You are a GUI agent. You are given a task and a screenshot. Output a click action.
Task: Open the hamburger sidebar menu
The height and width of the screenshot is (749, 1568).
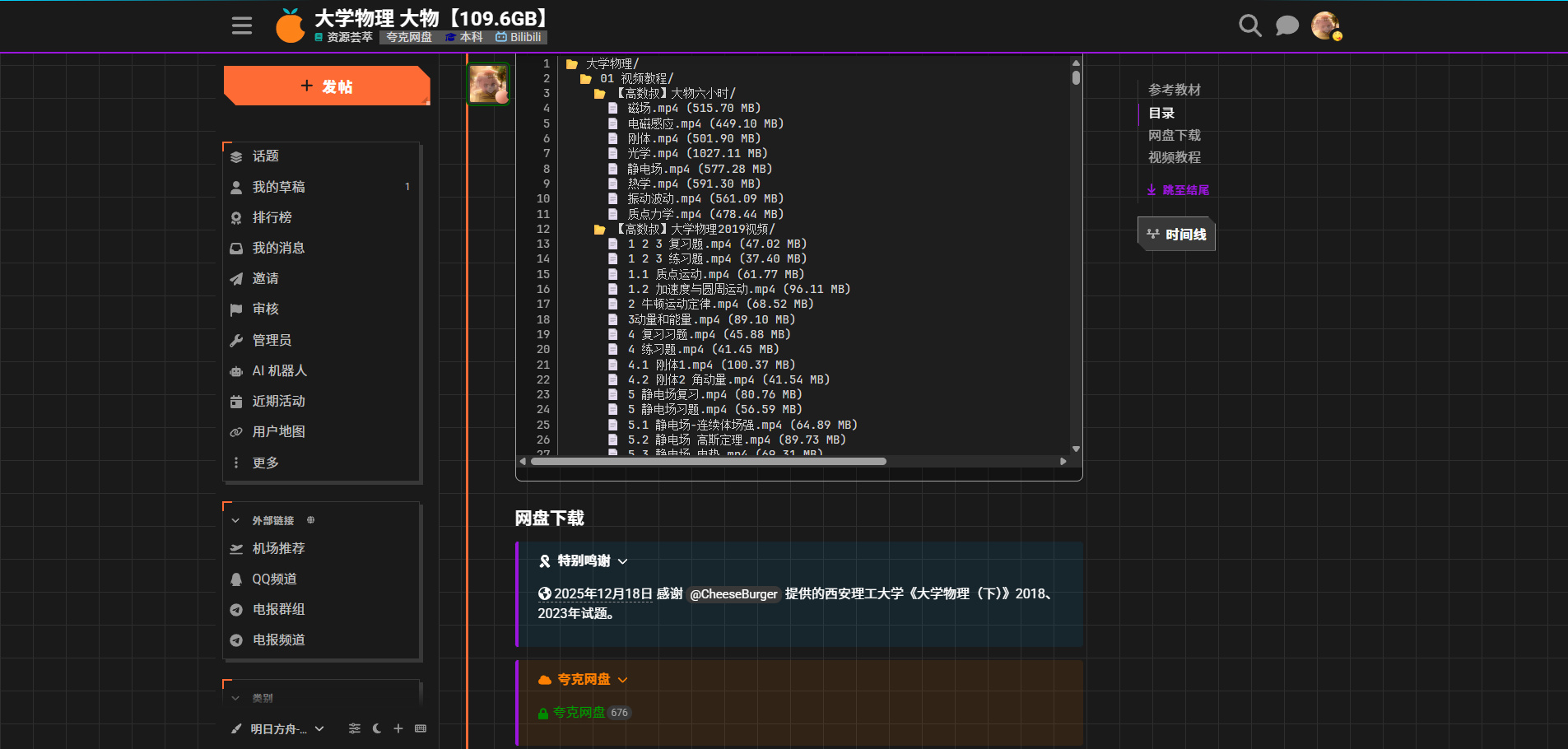[241, 26]
